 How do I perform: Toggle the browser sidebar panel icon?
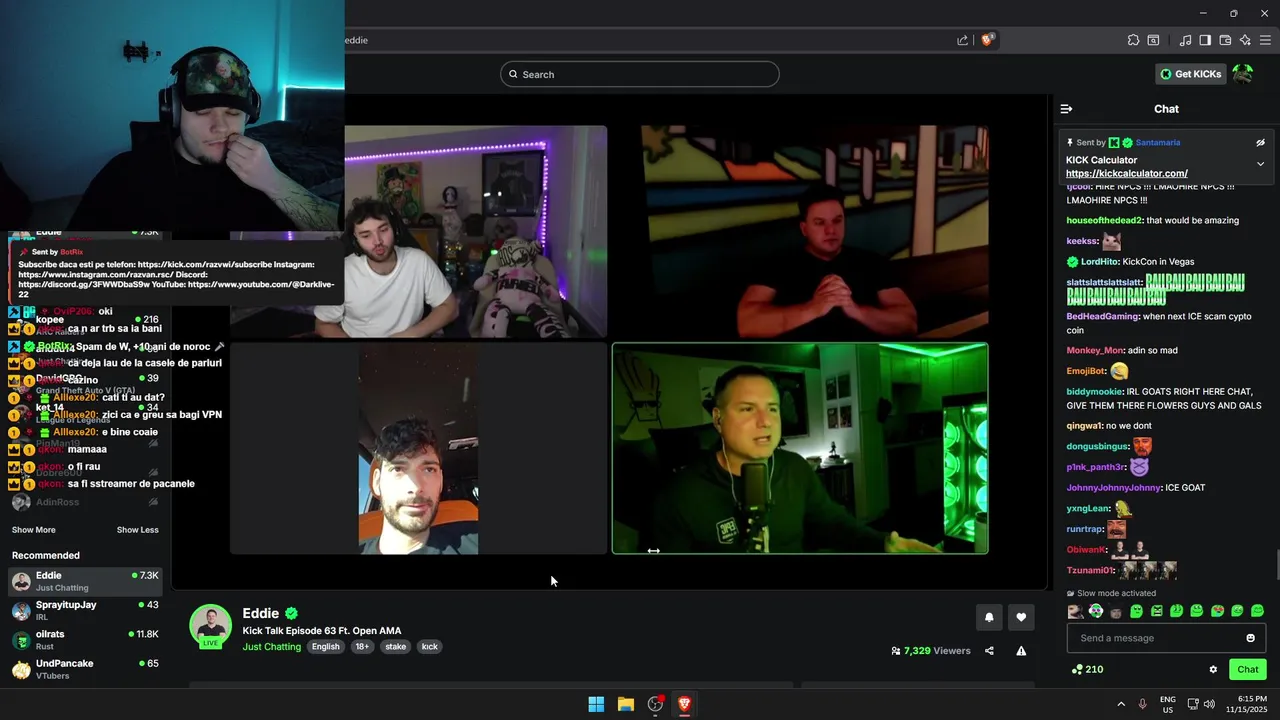coord(1205,40)
